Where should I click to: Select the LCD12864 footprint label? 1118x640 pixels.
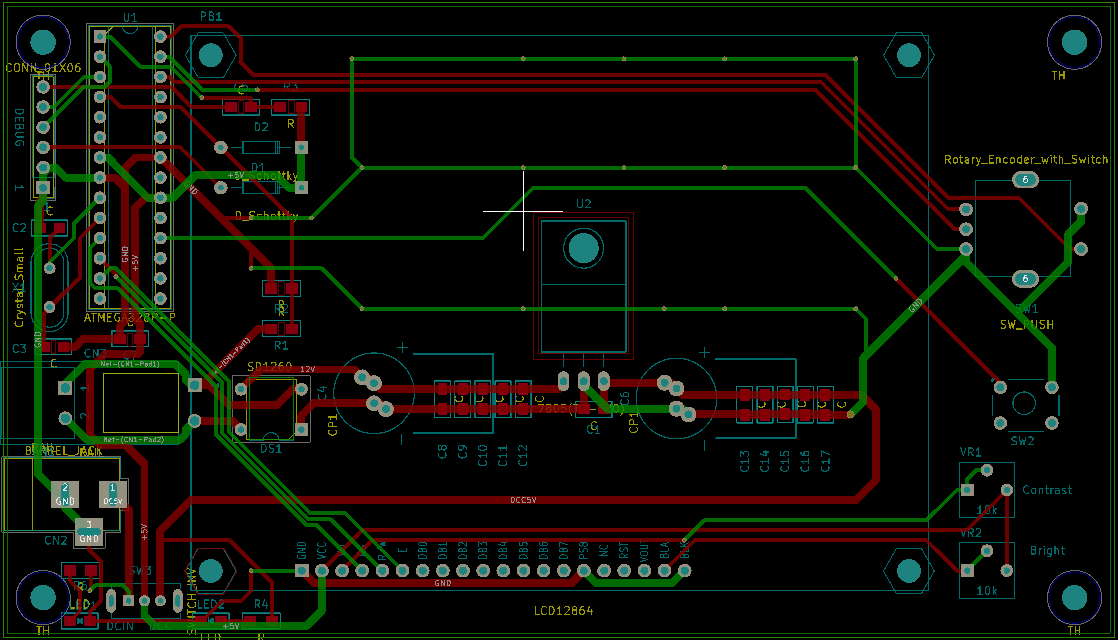[x=563, y=611]
